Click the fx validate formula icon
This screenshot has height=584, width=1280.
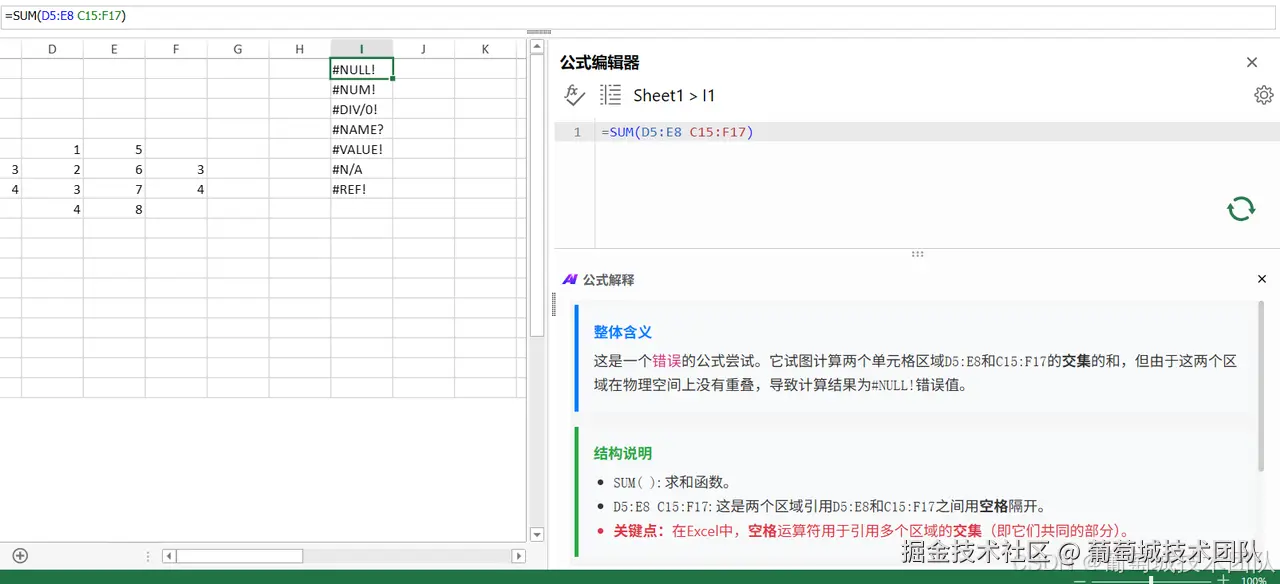(574, 95)
